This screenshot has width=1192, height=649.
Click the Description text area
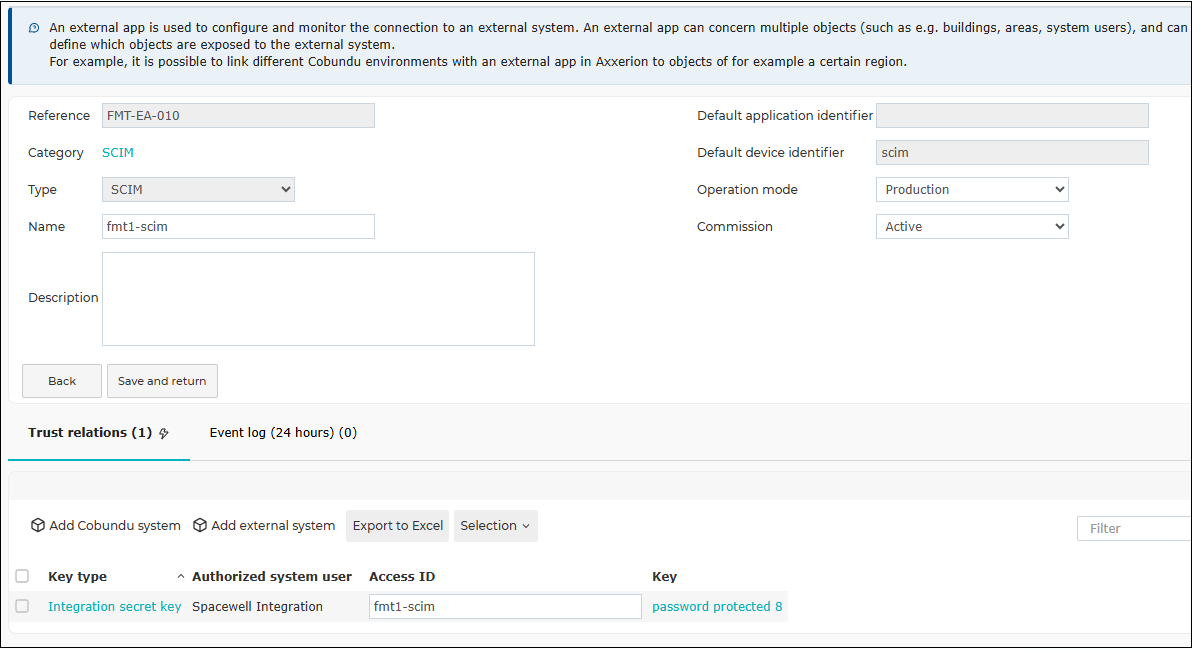[319, 299]
